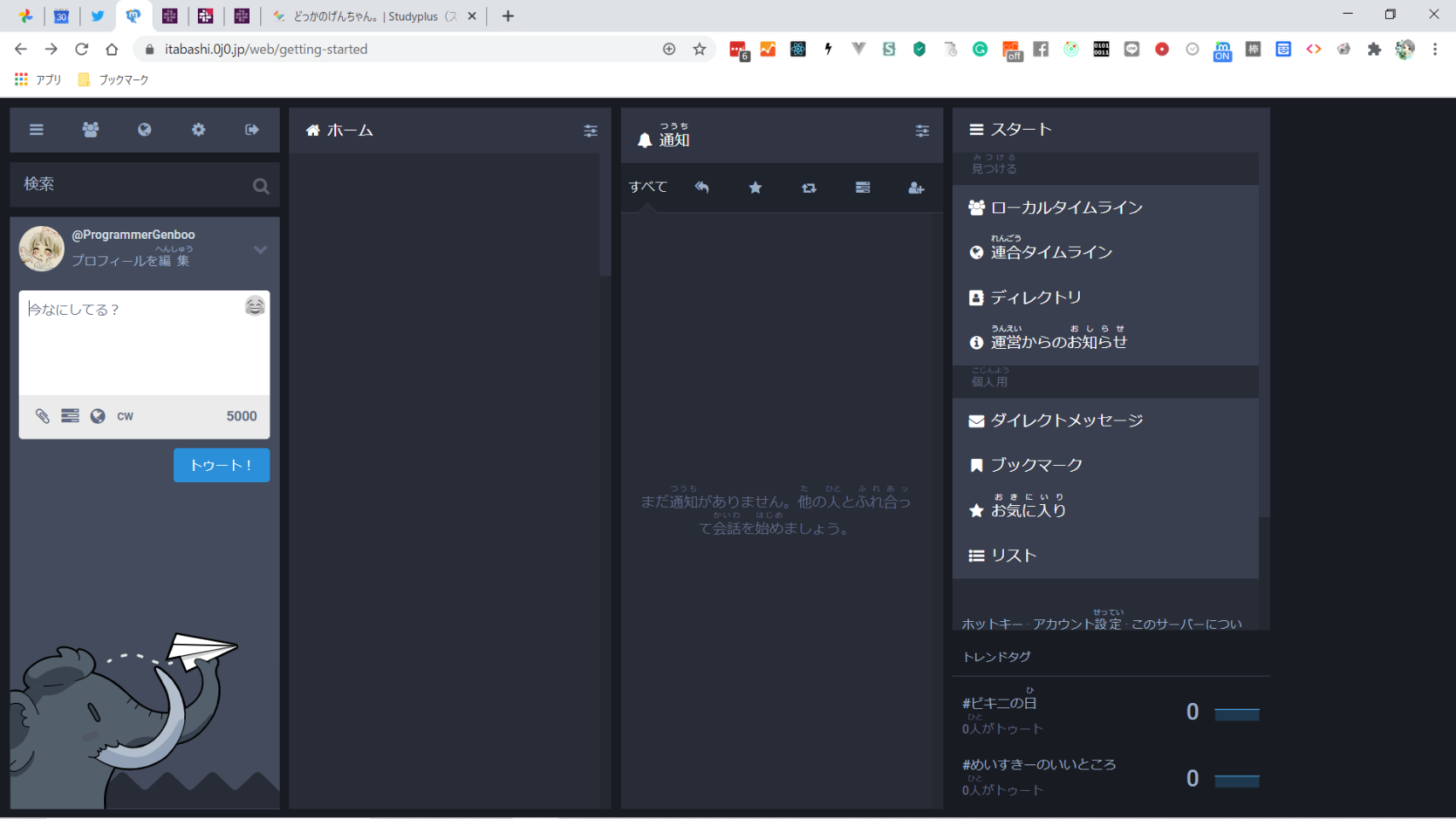The height and width of the screenshot is (819, 1456).
Task: Select the すべて notifications tab
Action: click(x=648, y=187)
